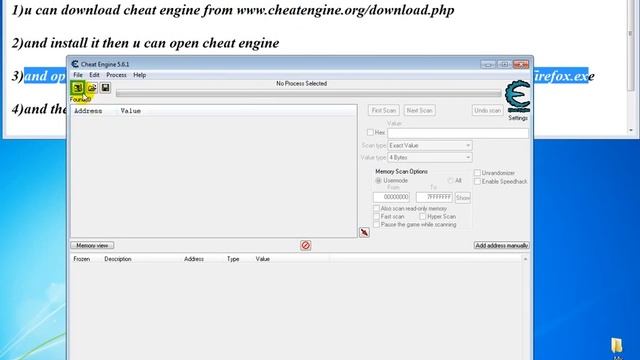The image size is (640, 360).
Task: Click the red clear list icon
Action: 305,245
